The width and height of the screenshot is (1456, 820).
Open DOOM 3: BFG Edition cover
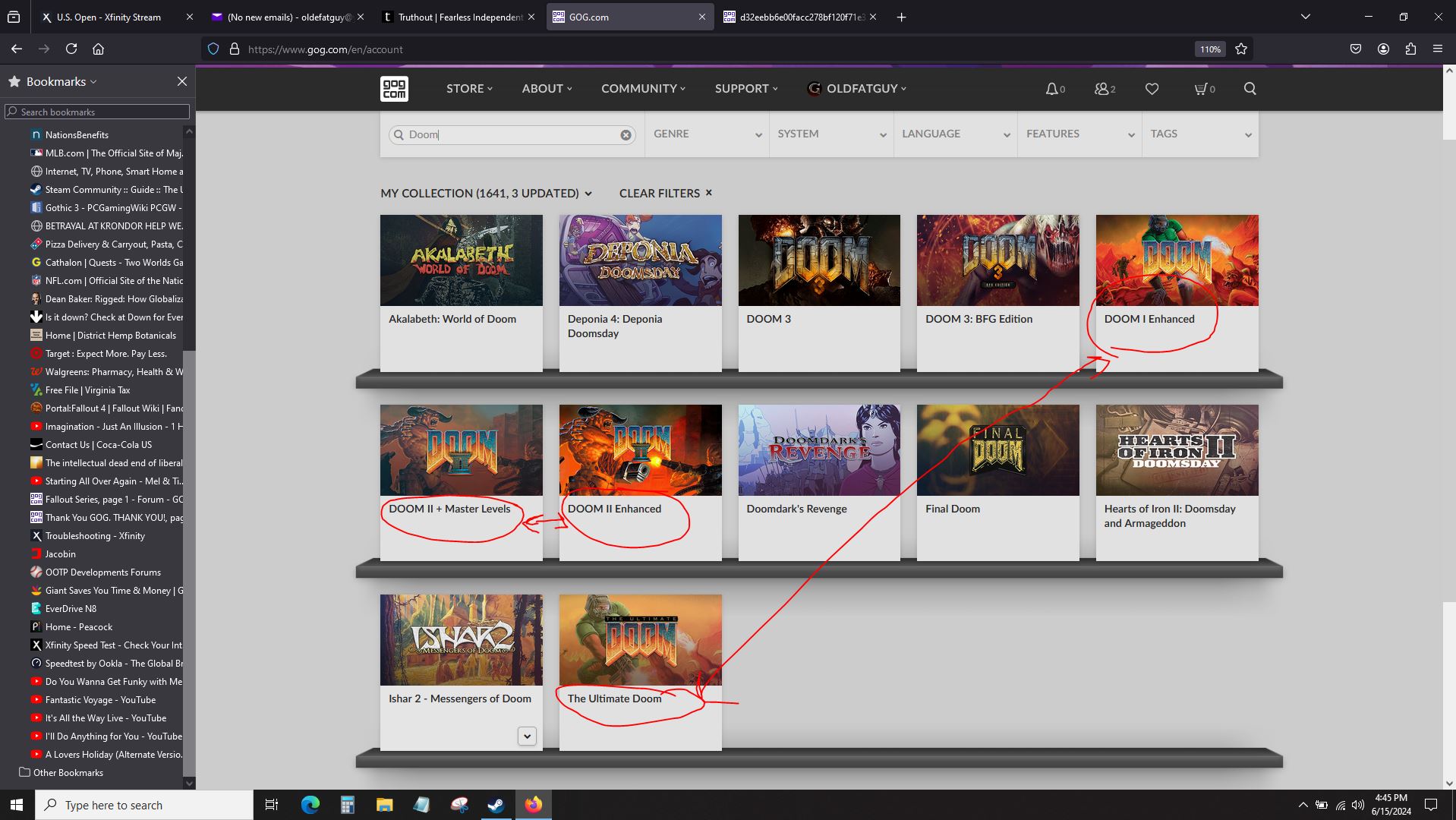(997, 260)
